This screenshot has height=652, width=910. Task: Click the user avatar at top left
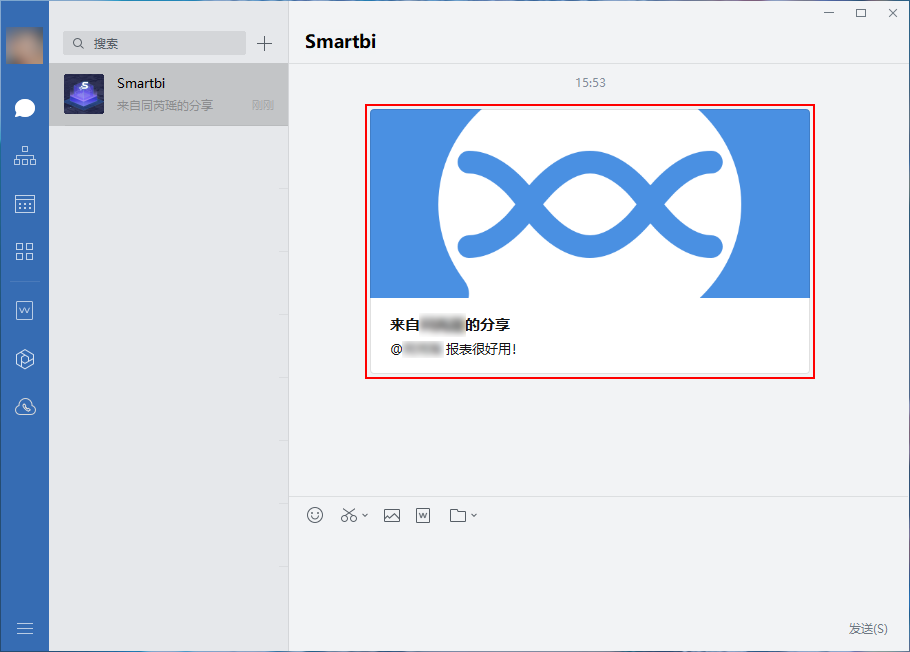(x=24, y=45)
